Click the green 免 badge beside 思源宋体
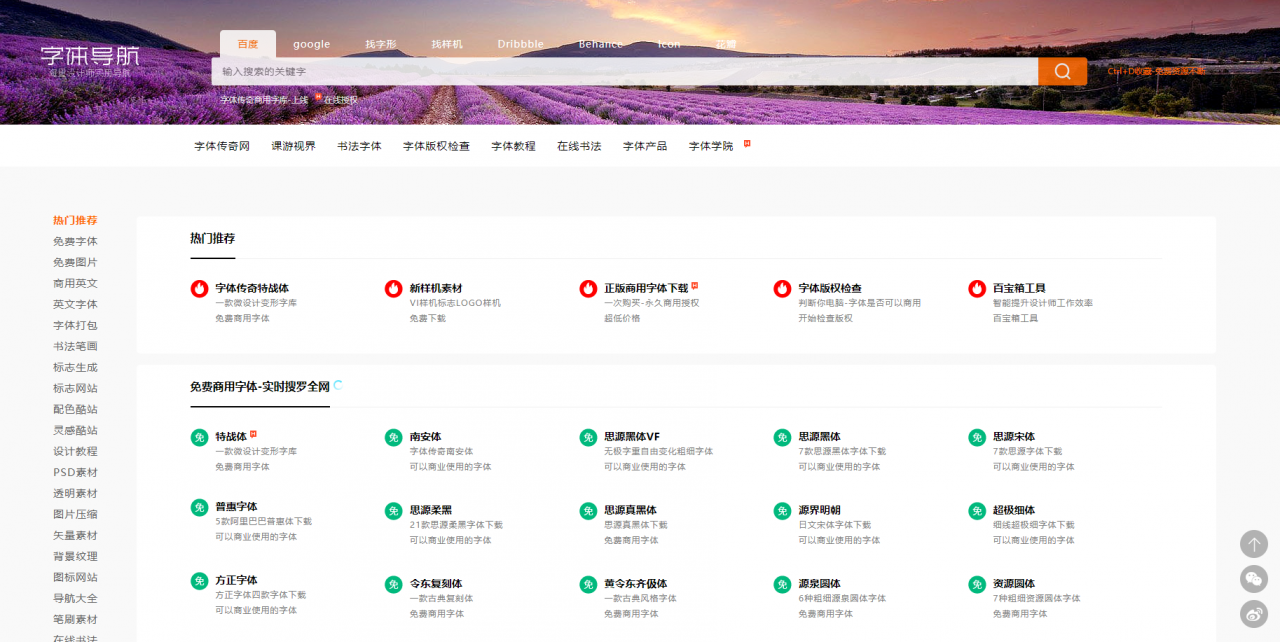The image size is (1280, 642). [x=978, y=437]
